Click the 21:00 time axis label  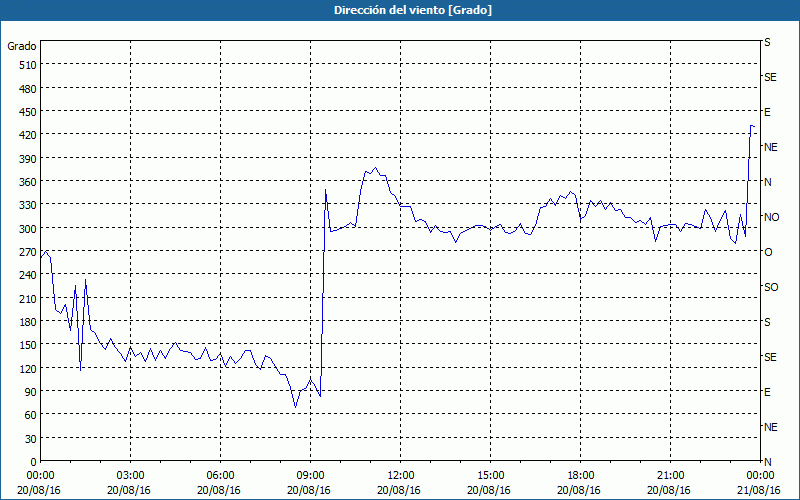tap(670, 476)
